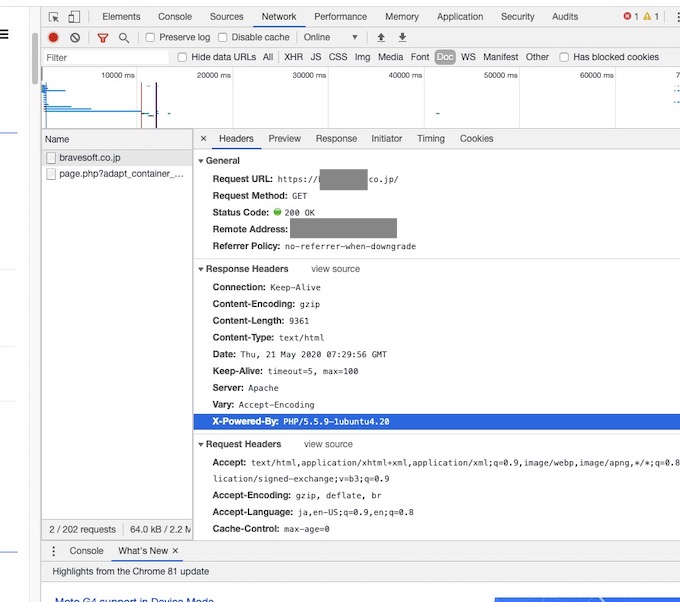
Task: Open drawer three-dot menu beside Console
Action: [x=53, y=551]
